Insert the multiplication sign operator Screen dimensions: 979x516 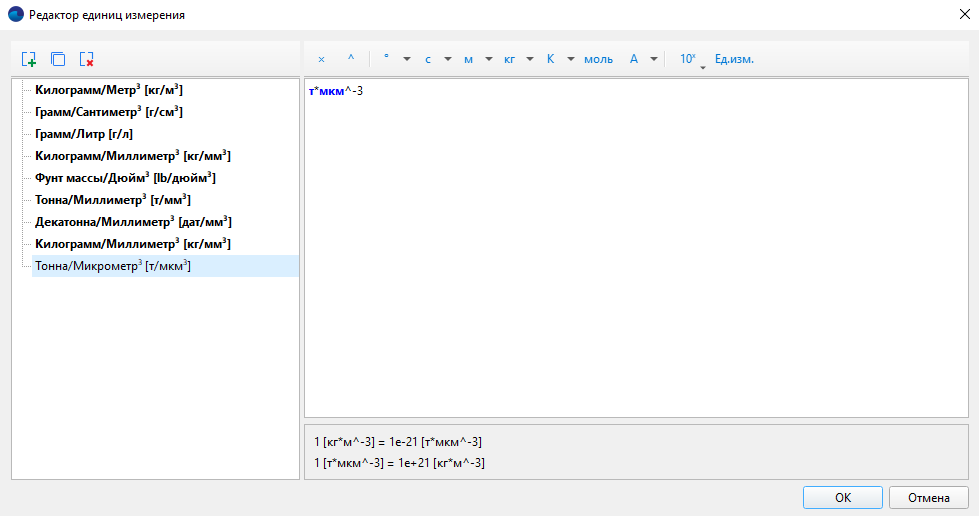(321, 59)
